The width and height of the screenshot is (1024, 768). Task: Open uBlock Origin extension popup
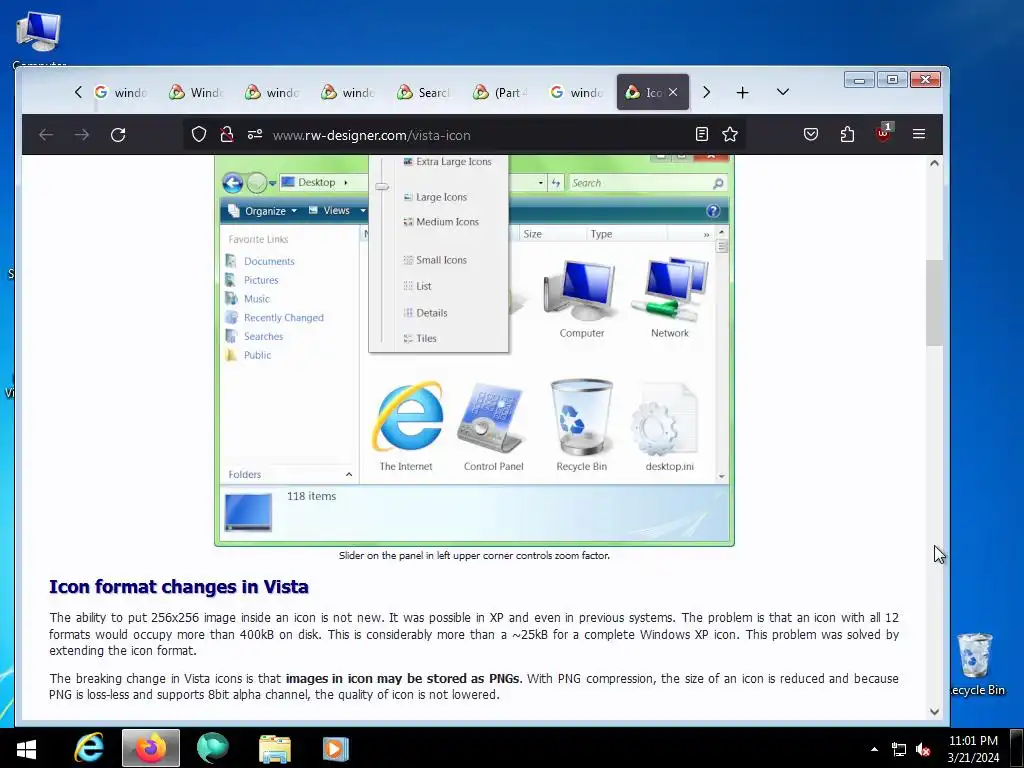tap(883, 133)
